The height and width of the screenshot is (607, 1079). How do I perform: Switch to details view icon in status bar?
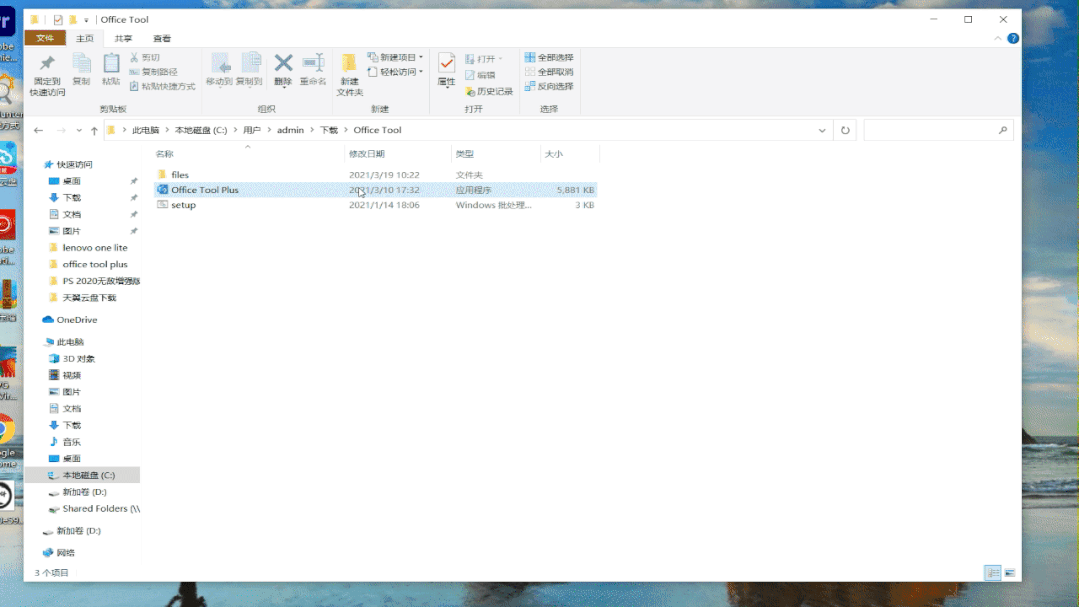point(992,573)
